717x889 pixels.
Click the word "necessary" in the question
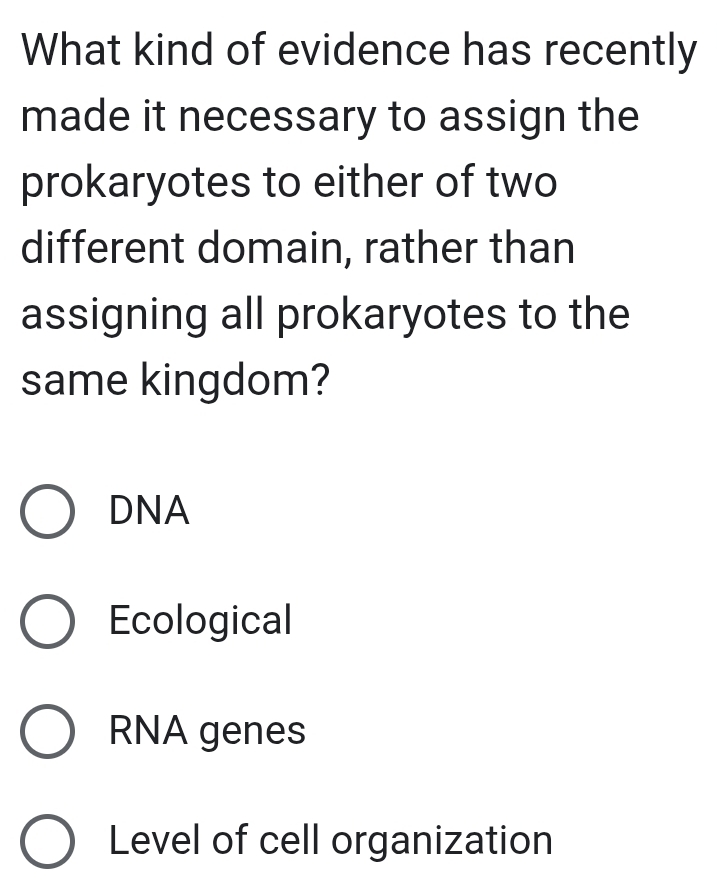coord(294,117)
